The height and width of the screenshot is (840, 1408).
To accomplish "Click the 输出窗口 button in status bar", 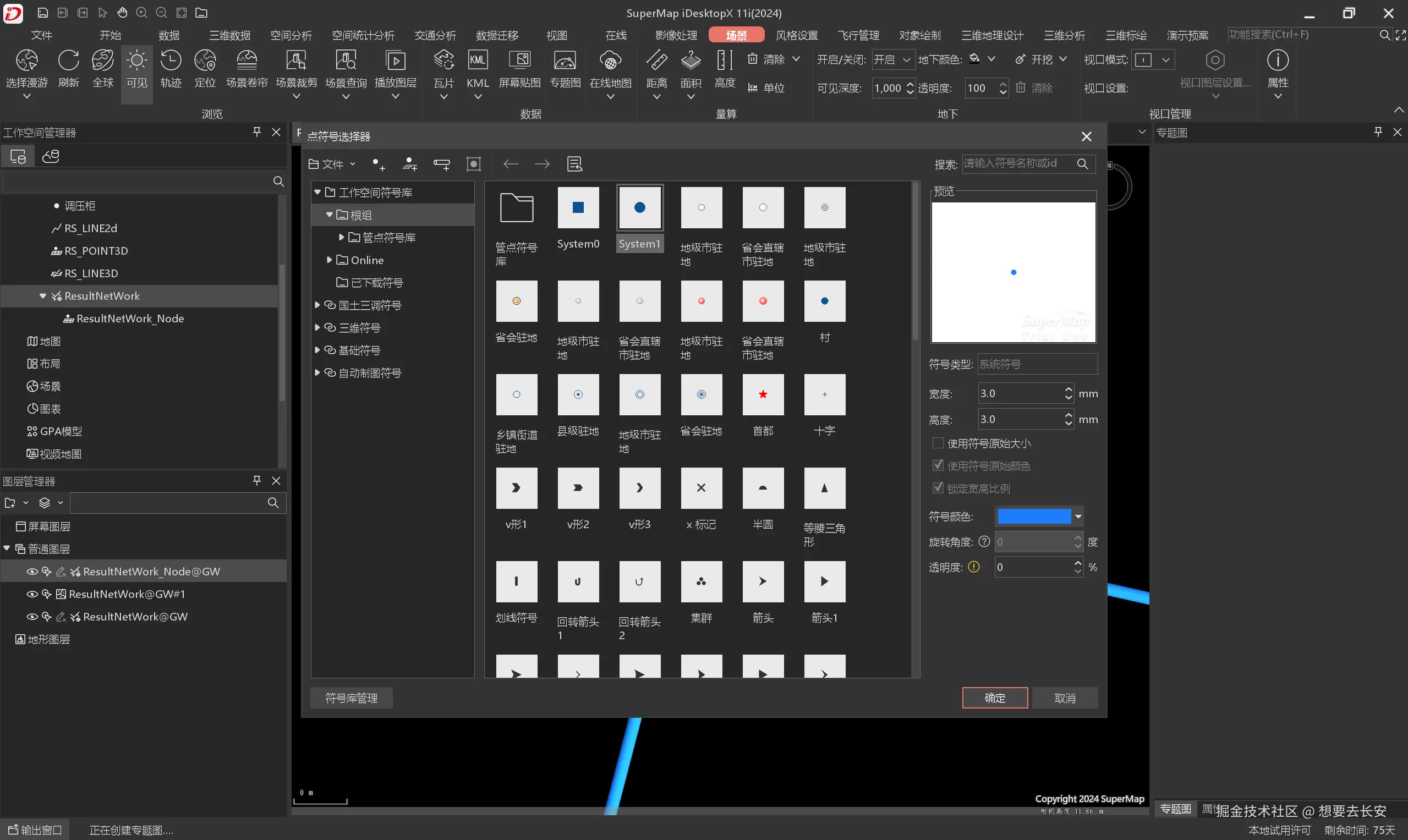I will [x=35, y=830].
